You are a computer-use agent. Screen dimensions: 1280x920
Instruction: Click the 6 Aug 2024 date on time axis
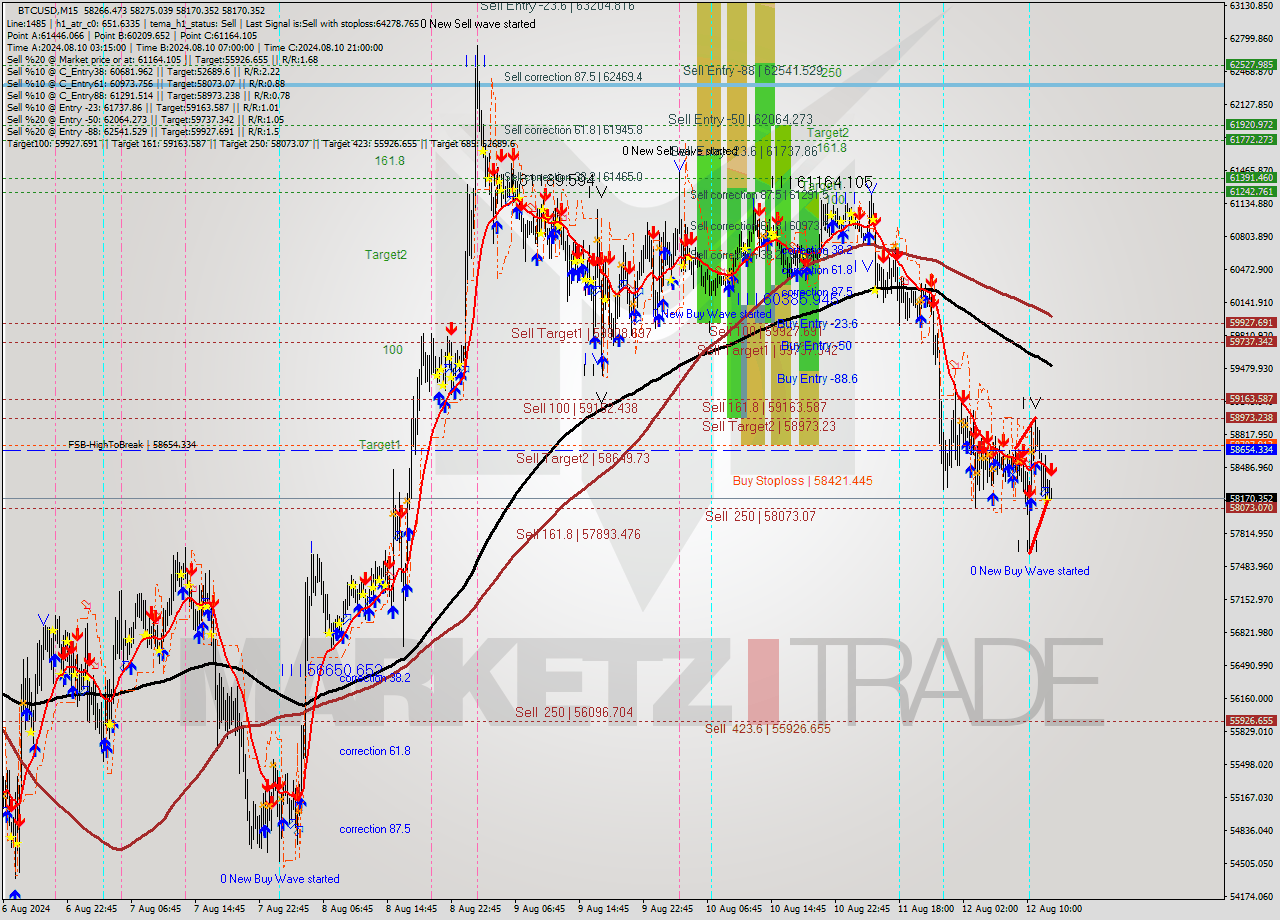[27, 909]
